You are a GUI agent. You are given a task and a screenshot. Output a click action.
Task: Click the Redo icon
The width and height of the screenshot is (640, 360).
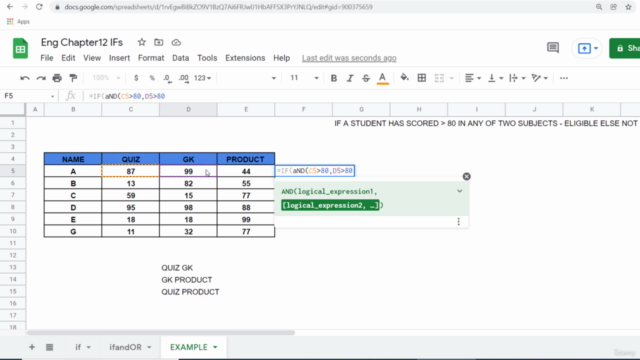tap(41, 78)
